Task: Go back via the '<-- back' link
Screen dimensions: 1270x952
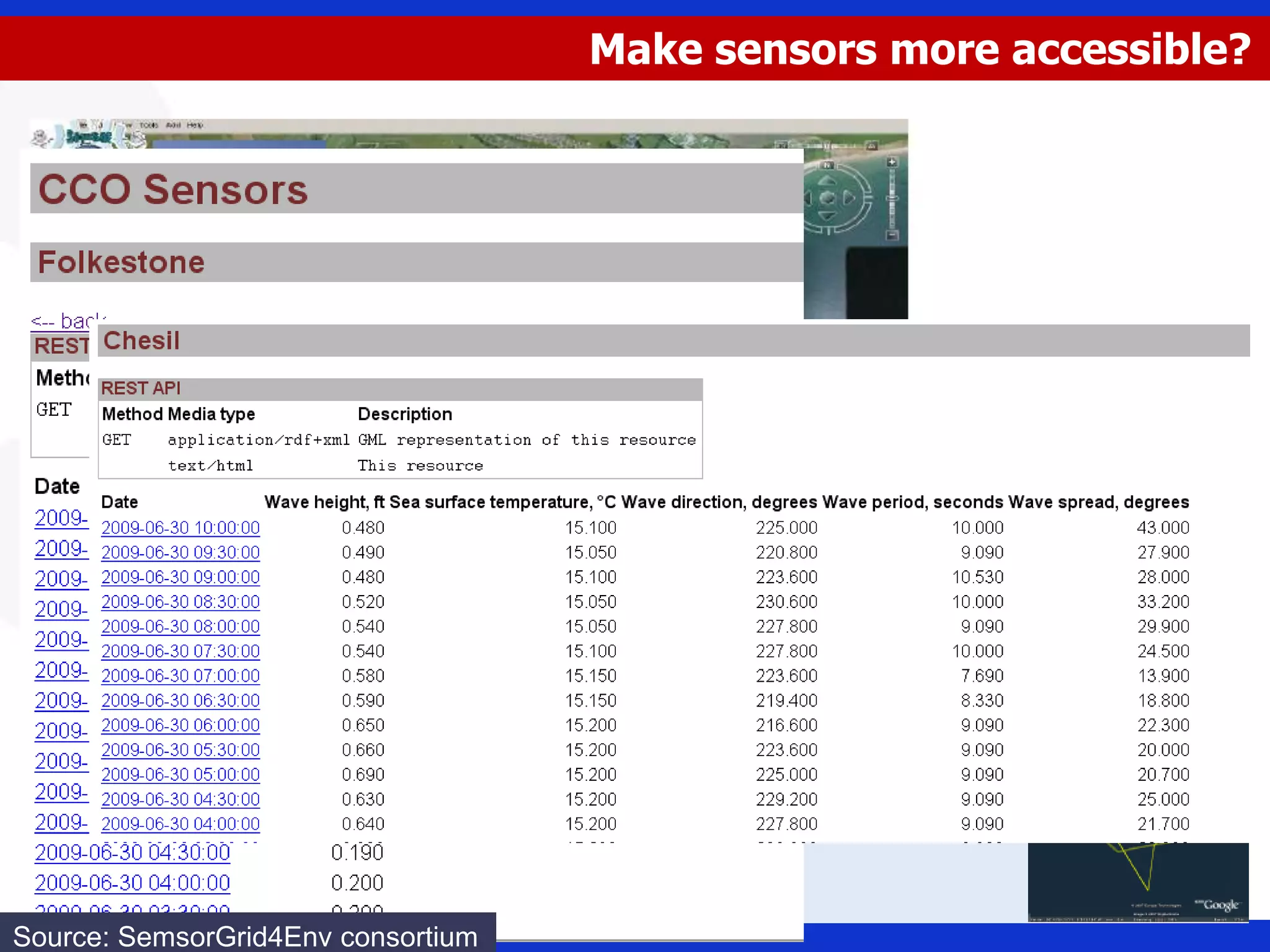Action: click(68, 321)
